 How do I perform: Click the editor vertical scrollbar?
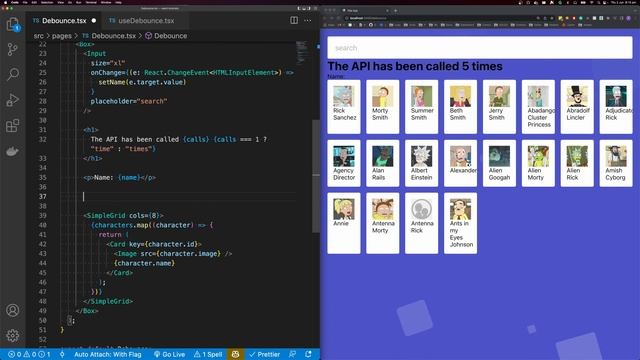(x=316, y=176)
